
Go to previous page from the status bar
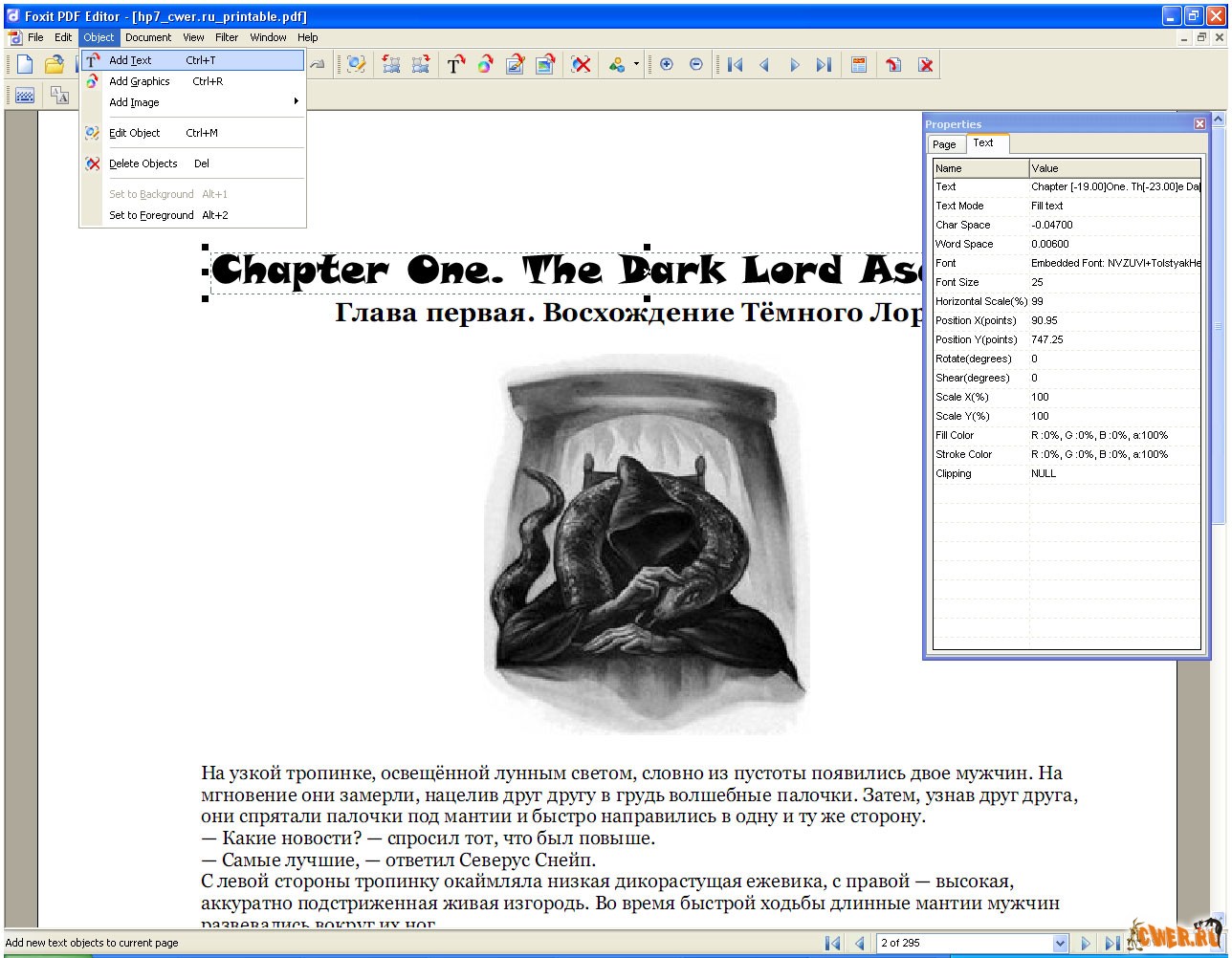coord(859,943)
